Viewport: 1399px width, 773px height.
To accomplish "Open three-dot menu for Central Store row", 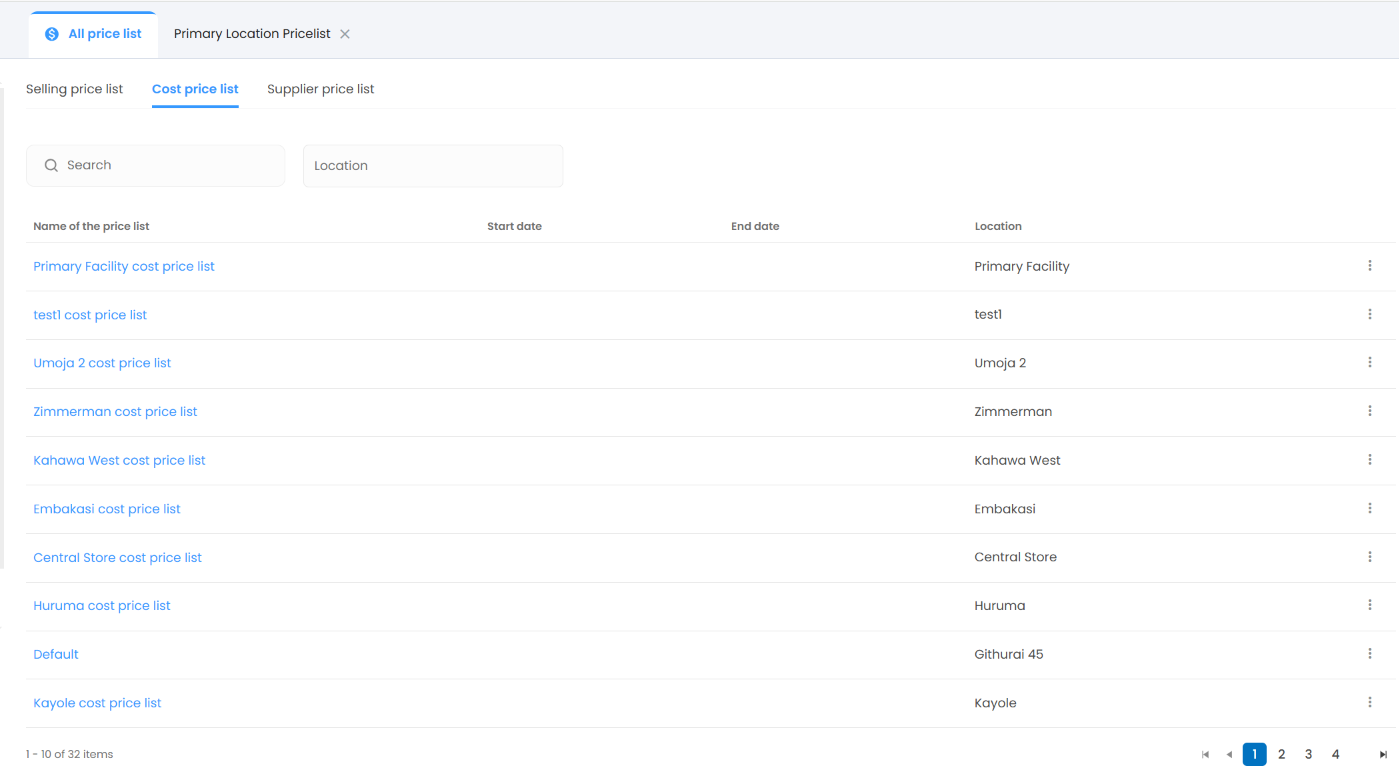I will coord(1369,557).
